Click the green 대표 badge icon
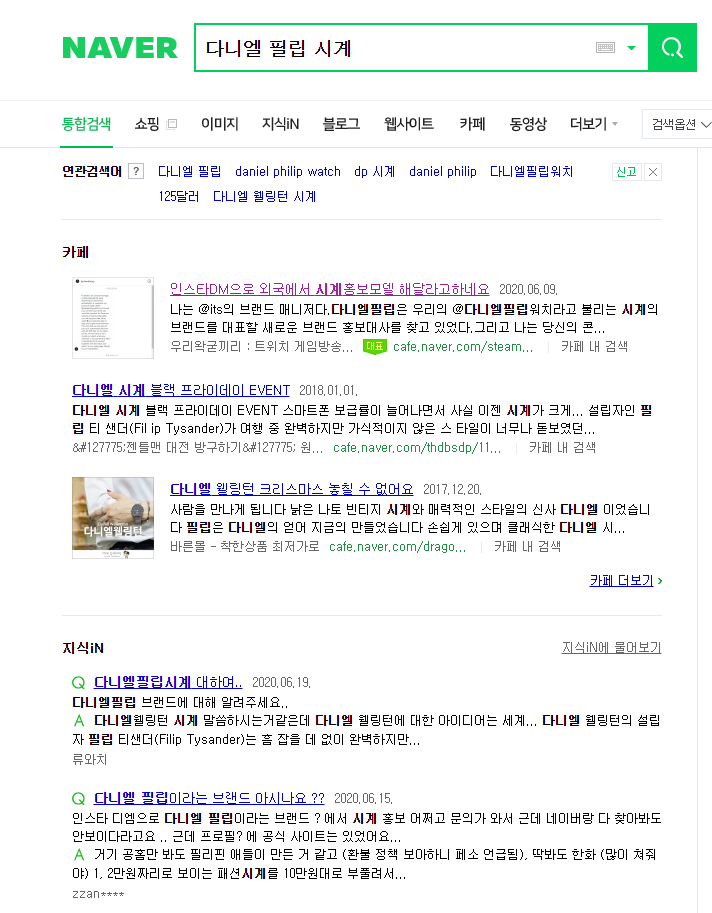Viewport: 712px width, 913px height. tap(374, 346)
